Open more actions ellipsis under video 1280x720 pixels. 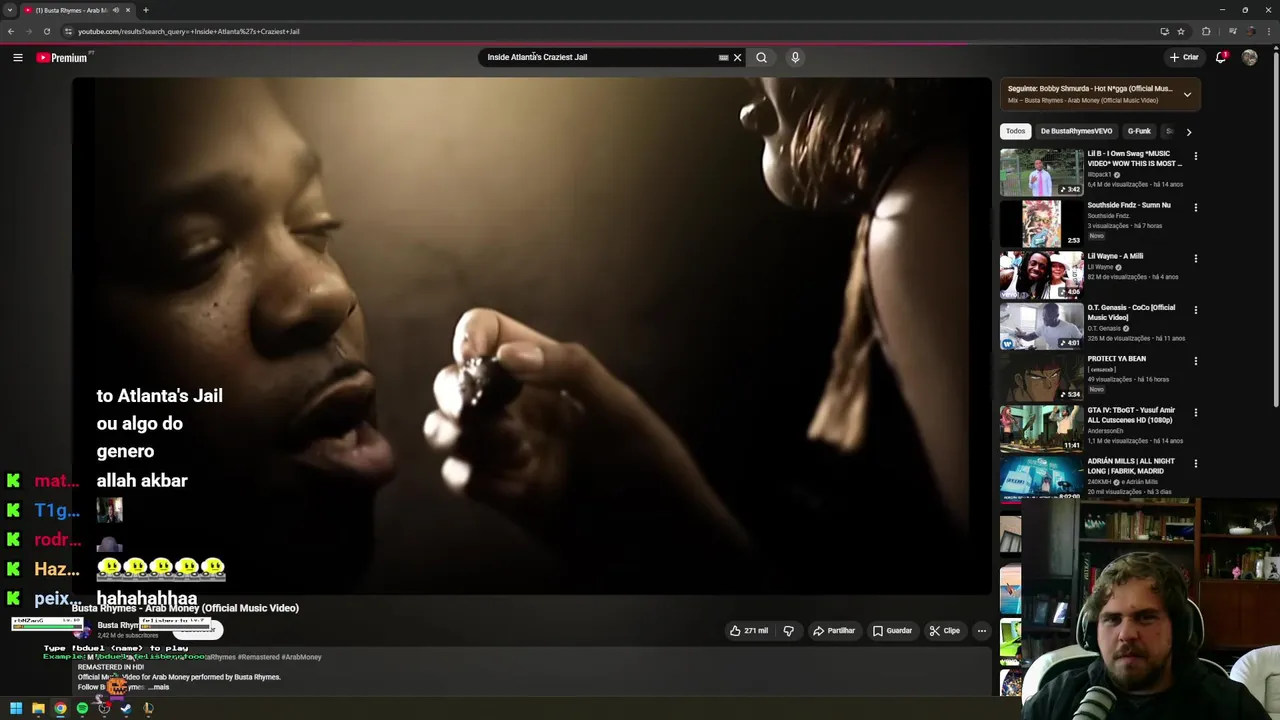pos(982,631)
